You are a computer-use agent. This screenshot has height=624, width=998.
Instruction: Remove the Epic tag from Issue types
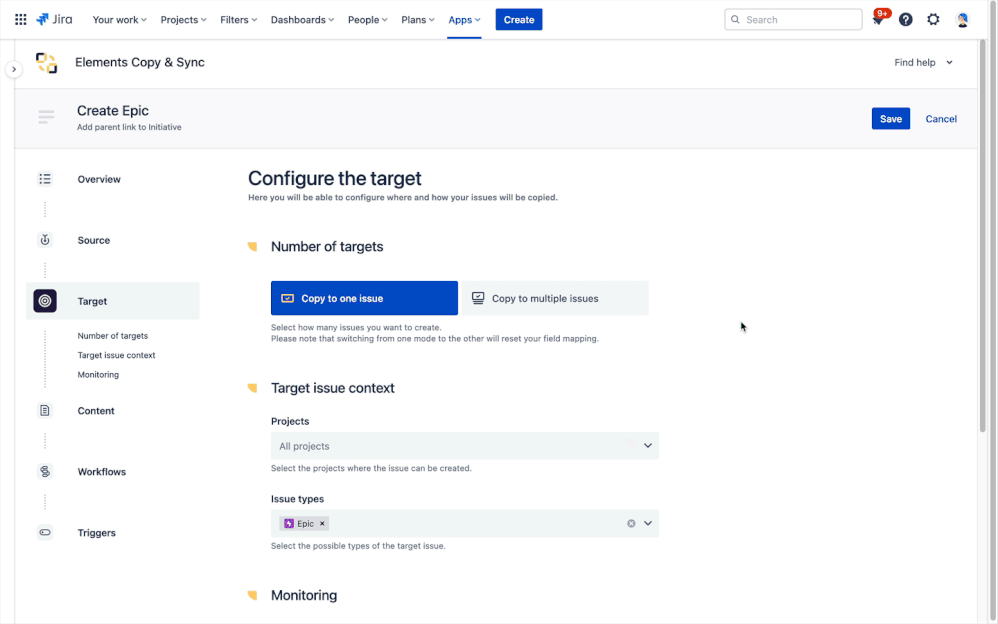(x=320, y=523)
